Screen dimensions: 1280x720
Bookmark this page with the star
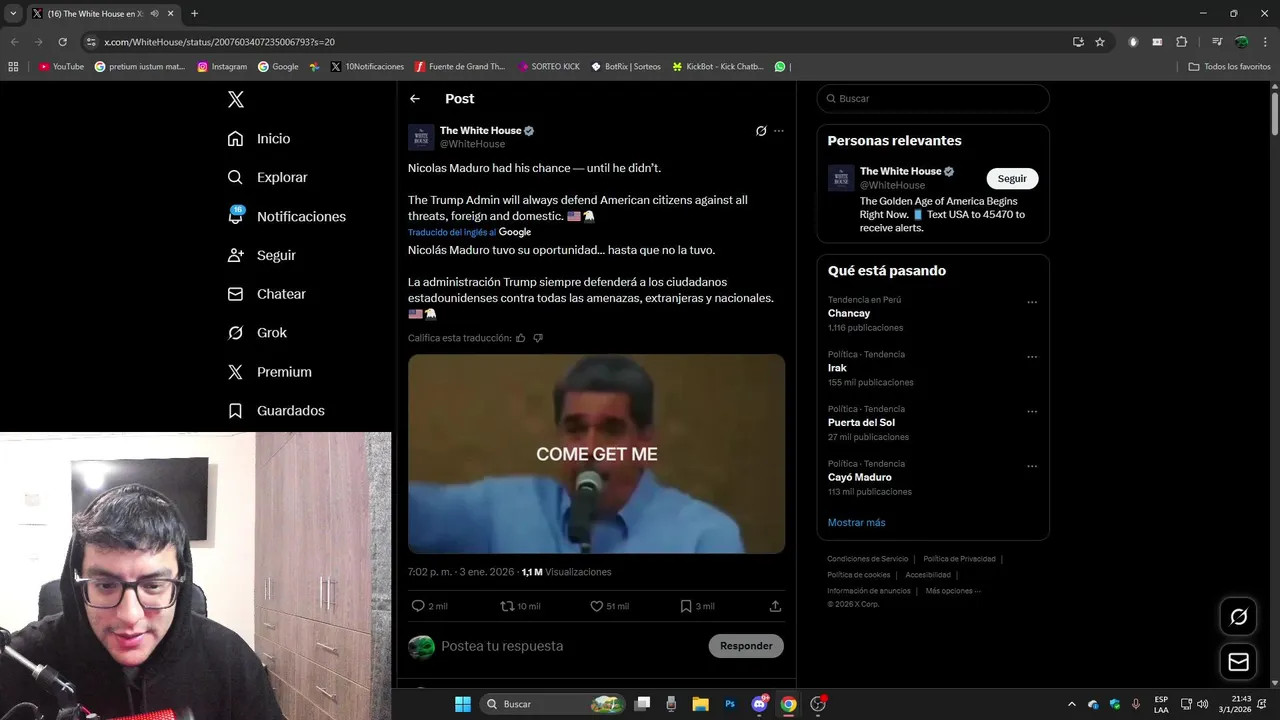pyautogui.click(x=1100, y=42)
